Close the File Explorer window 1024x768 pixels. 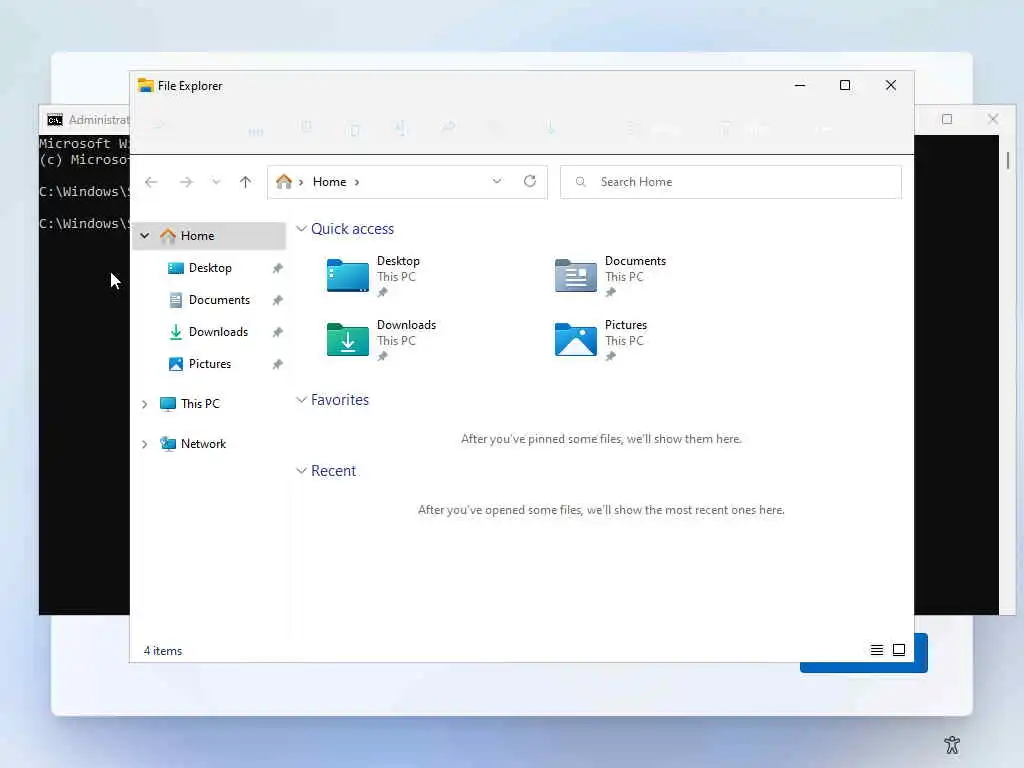[891, 85]
